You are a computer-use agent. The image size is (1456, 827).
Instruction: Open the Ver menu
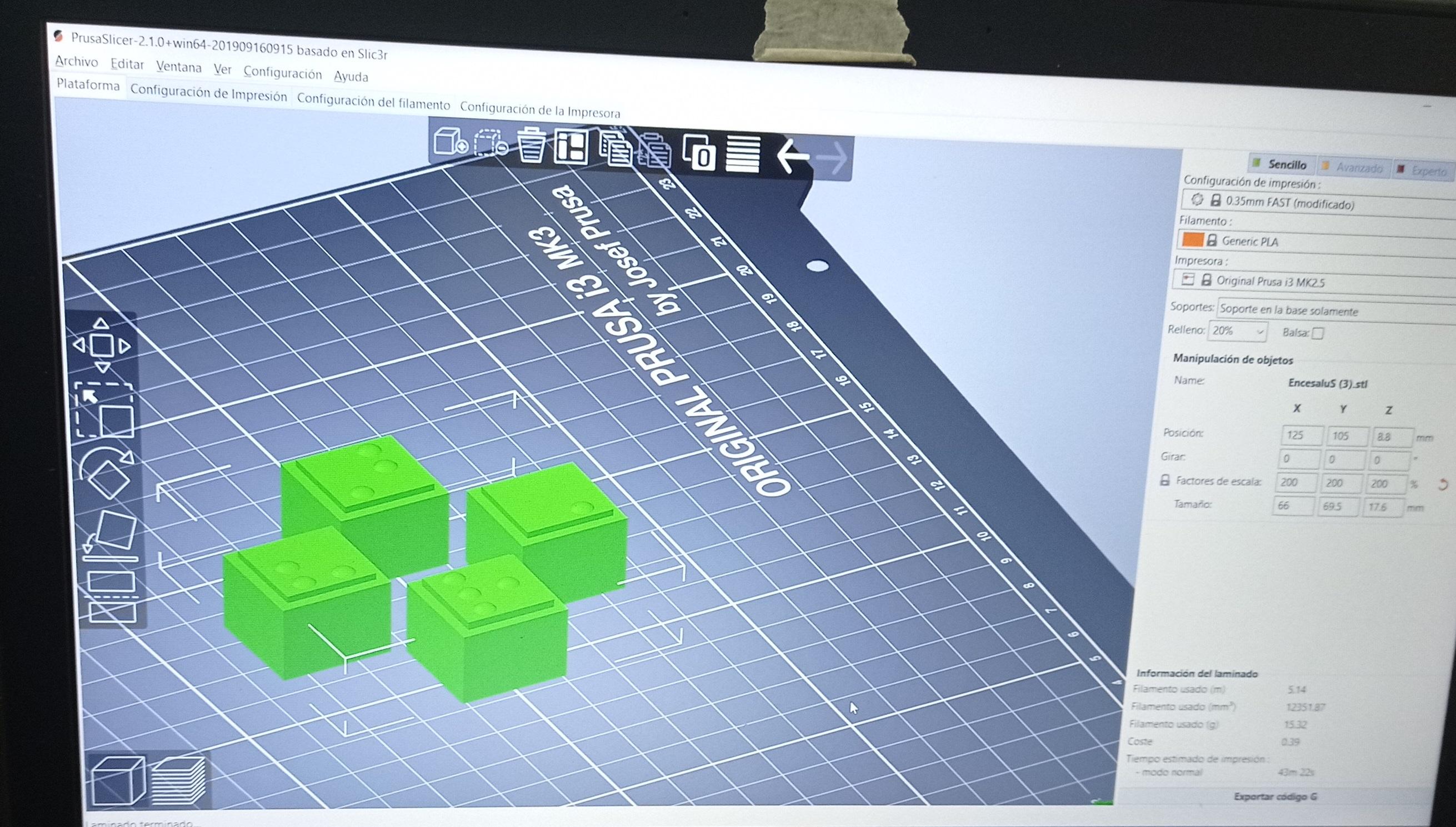pos(222,69)
